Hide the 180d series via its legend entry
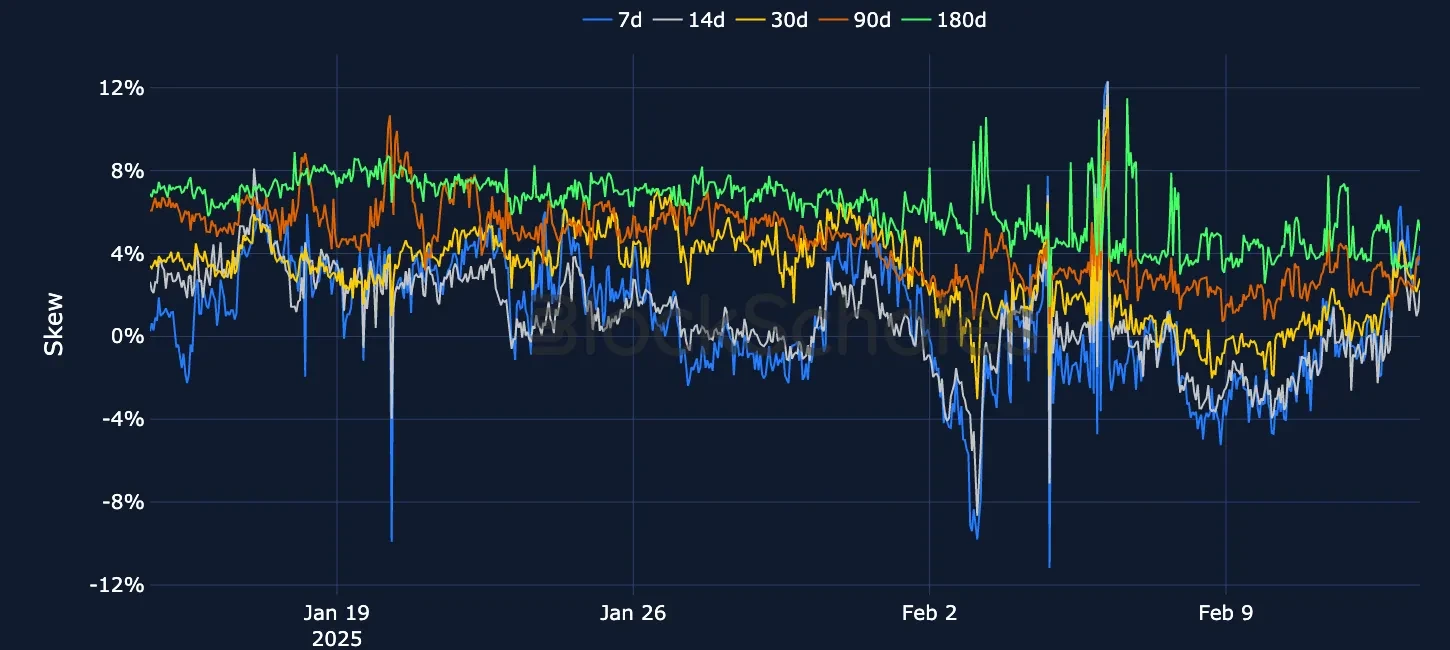Image resolution: width=1450 pixels, height=650 pixels. (962, 19)
